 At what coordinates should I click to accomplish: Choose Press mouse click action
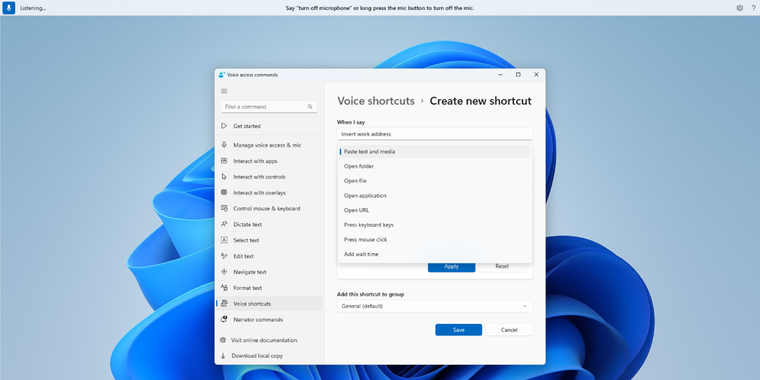(435, 239)
